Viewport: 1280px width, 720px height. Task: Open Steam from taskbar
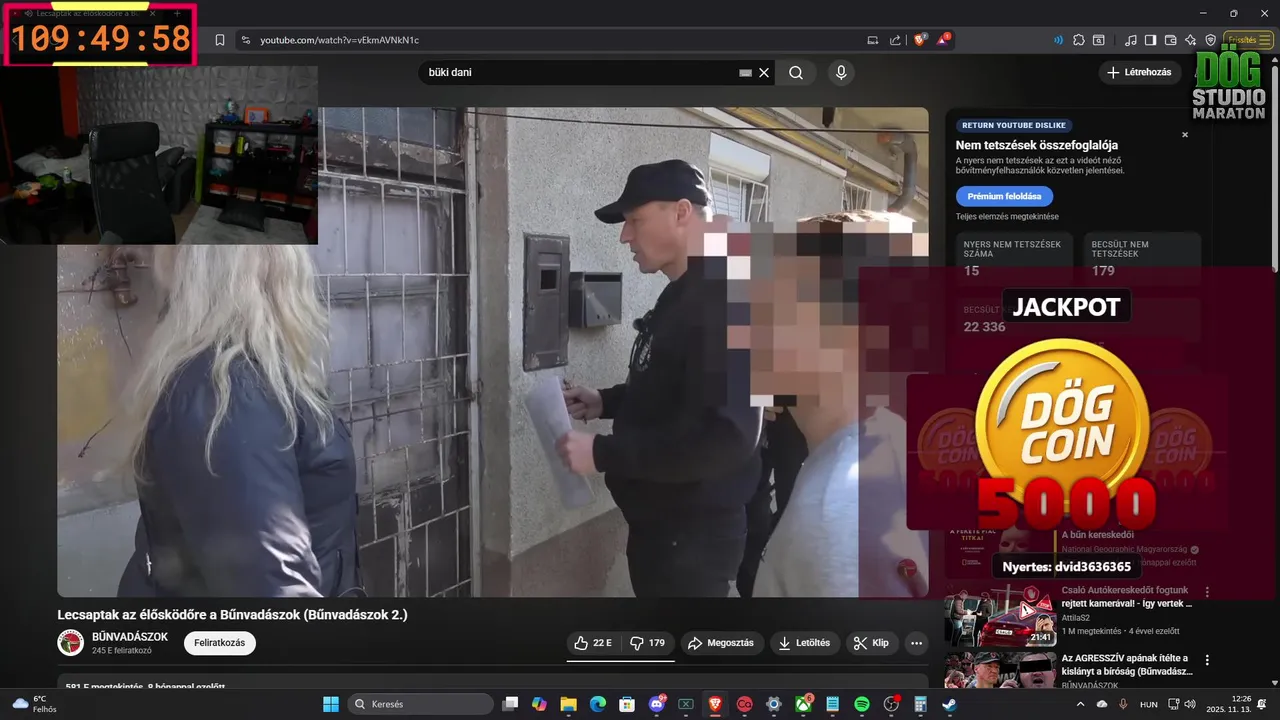(949, 704)
